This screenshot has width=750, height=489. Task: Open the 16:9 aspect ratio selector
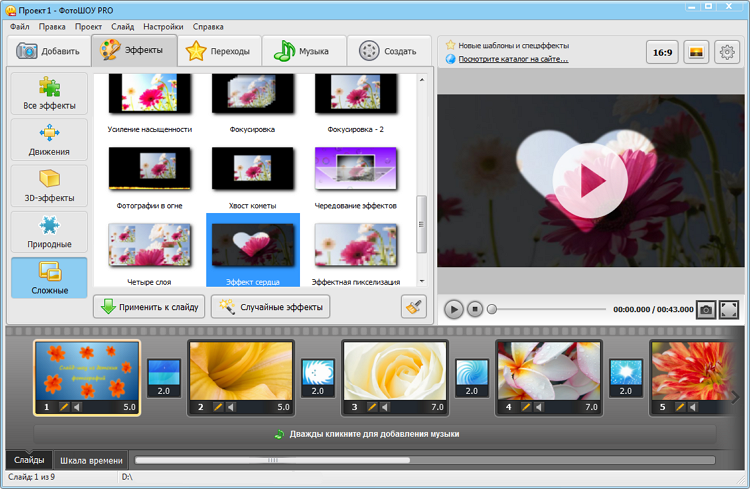(x=662, y=52)
